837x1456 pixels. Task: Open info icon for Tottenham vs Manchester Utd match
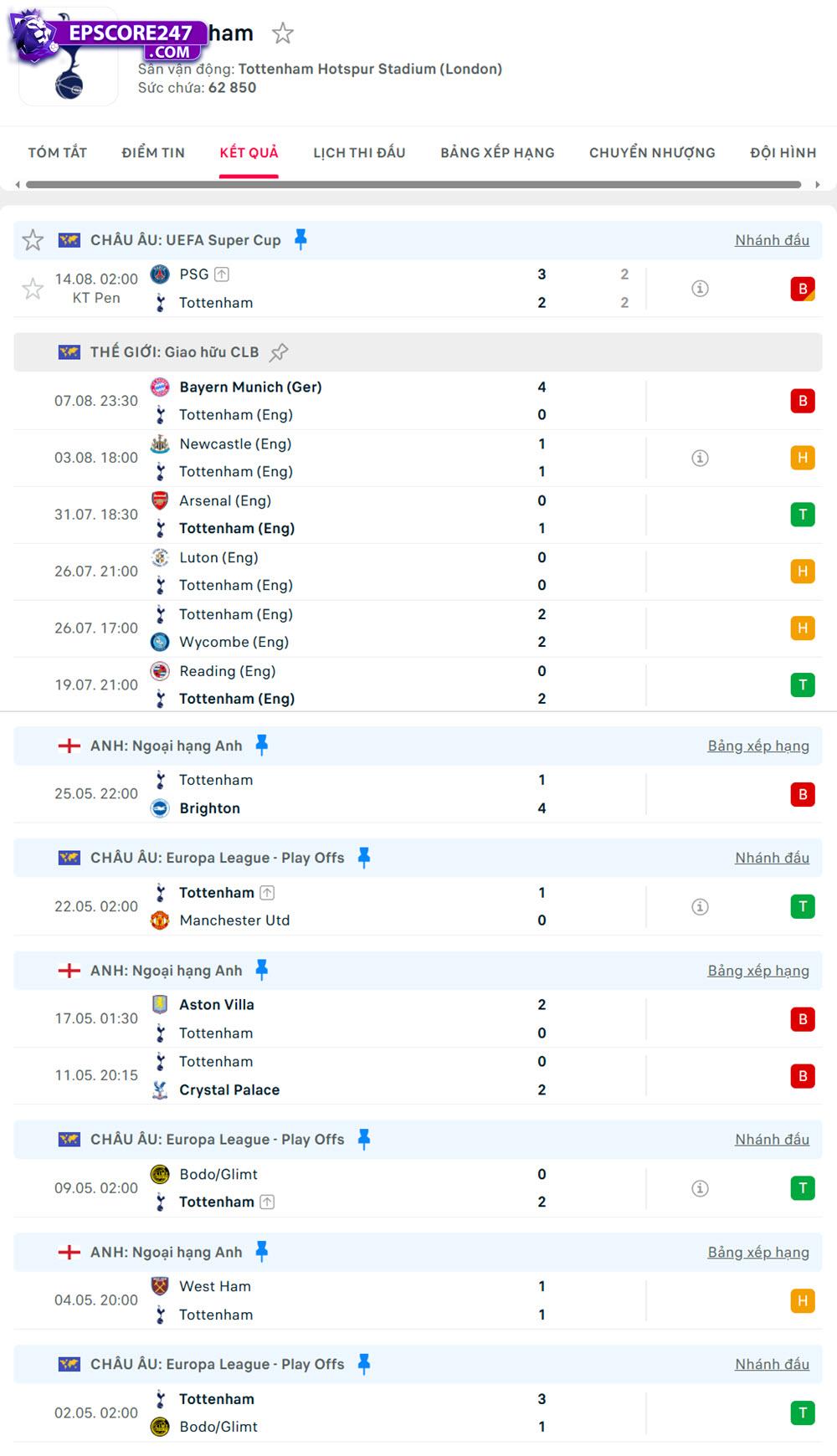(699, 906)
